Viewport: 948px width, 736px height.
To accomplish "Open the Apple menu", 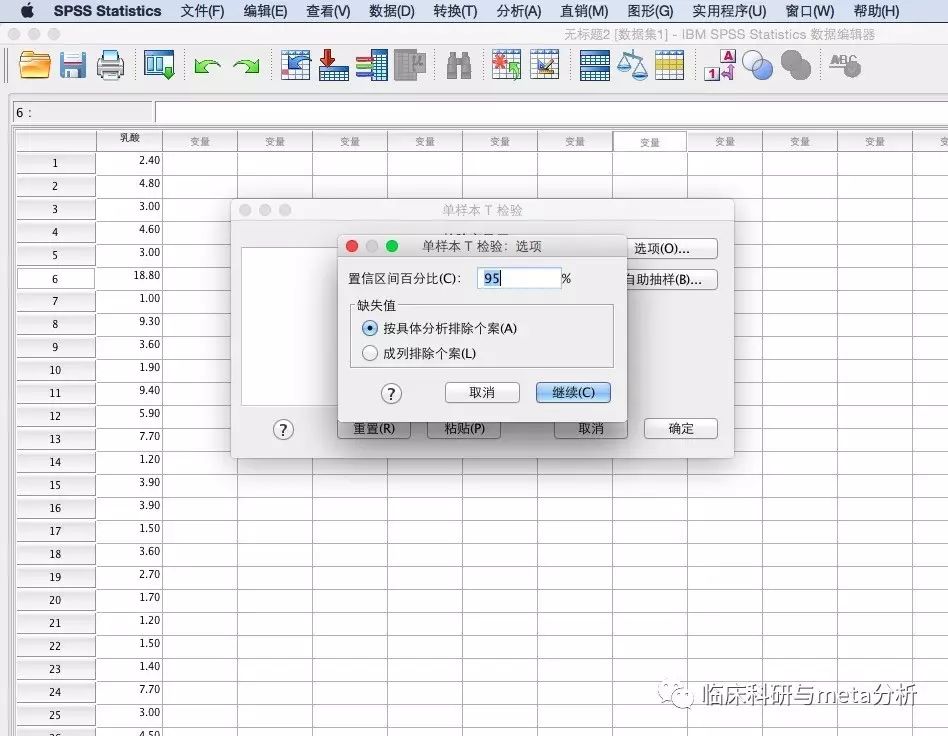I will pyautogui.click(x=27, y=11).
